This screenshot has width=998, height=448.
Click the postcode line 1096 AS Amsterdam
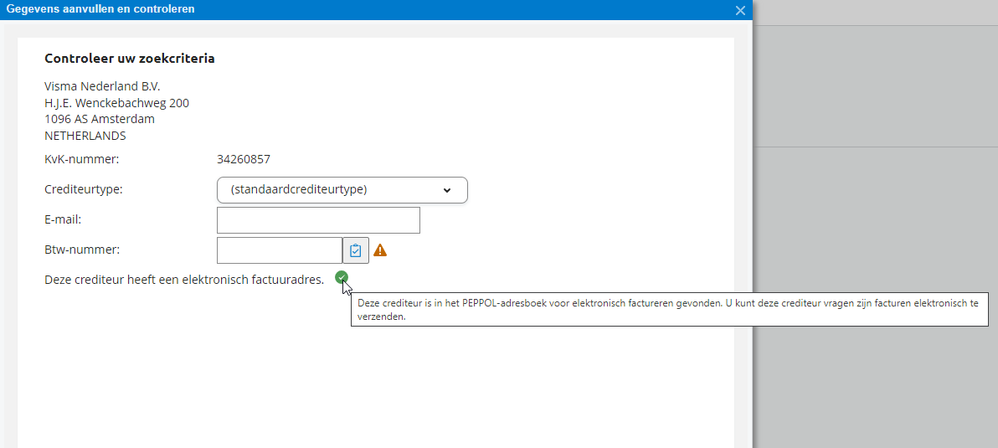(99, 119)
